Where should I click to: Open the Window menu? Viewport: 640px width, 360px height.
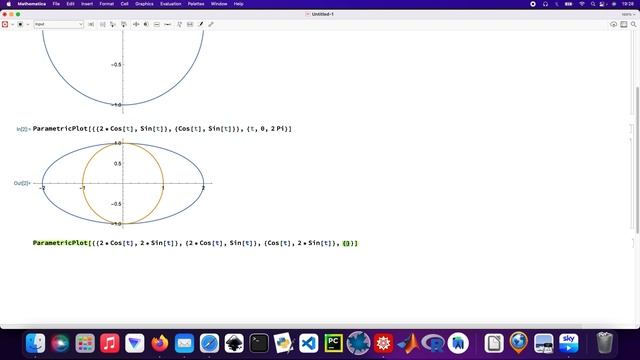(x=219, y=4)
